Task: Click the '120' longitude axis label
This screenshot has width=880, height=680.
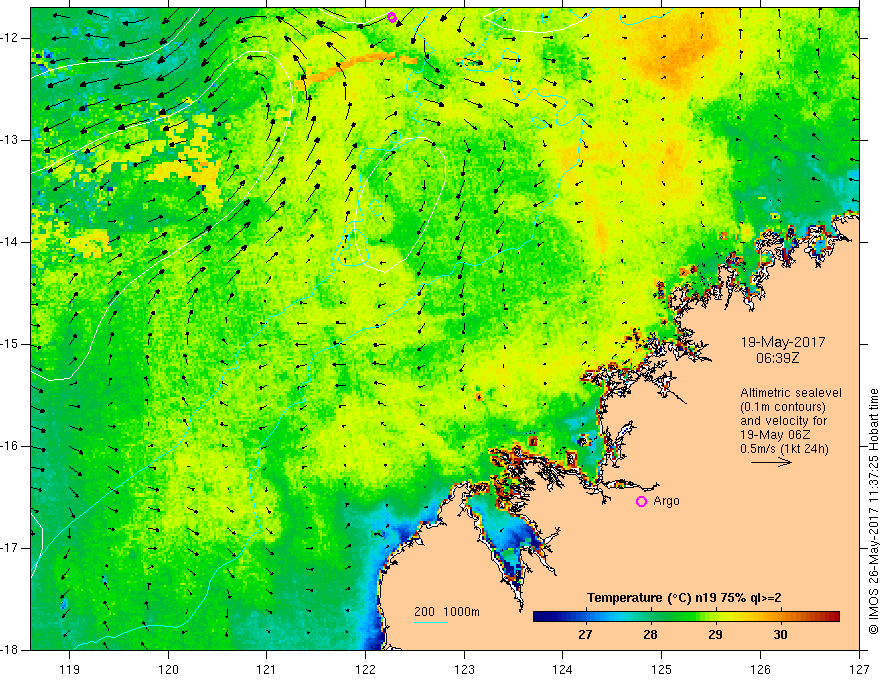Action: coord(168,669)
